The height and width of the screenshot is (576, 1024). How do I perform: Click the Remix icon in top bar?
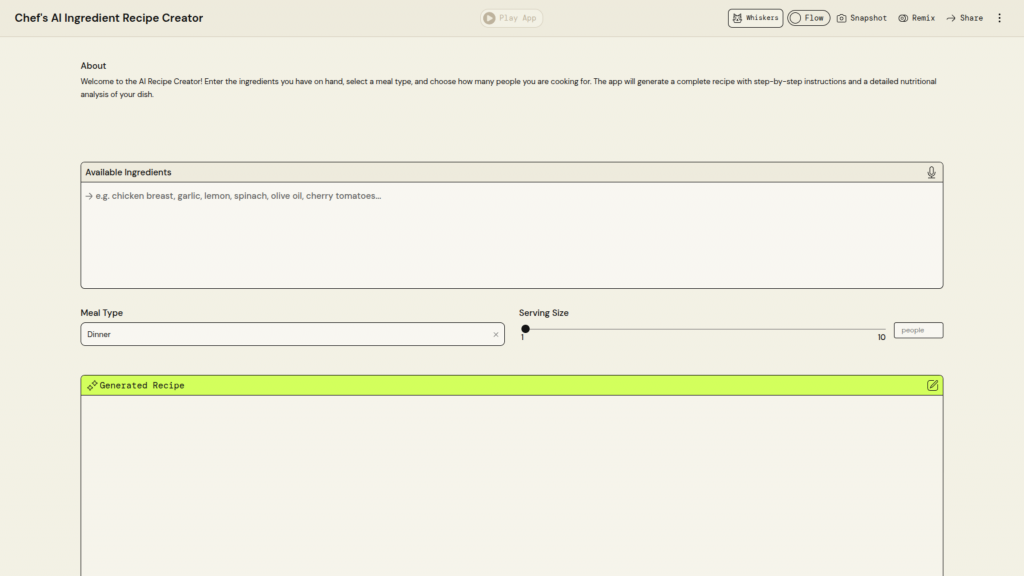pos(903,18)
